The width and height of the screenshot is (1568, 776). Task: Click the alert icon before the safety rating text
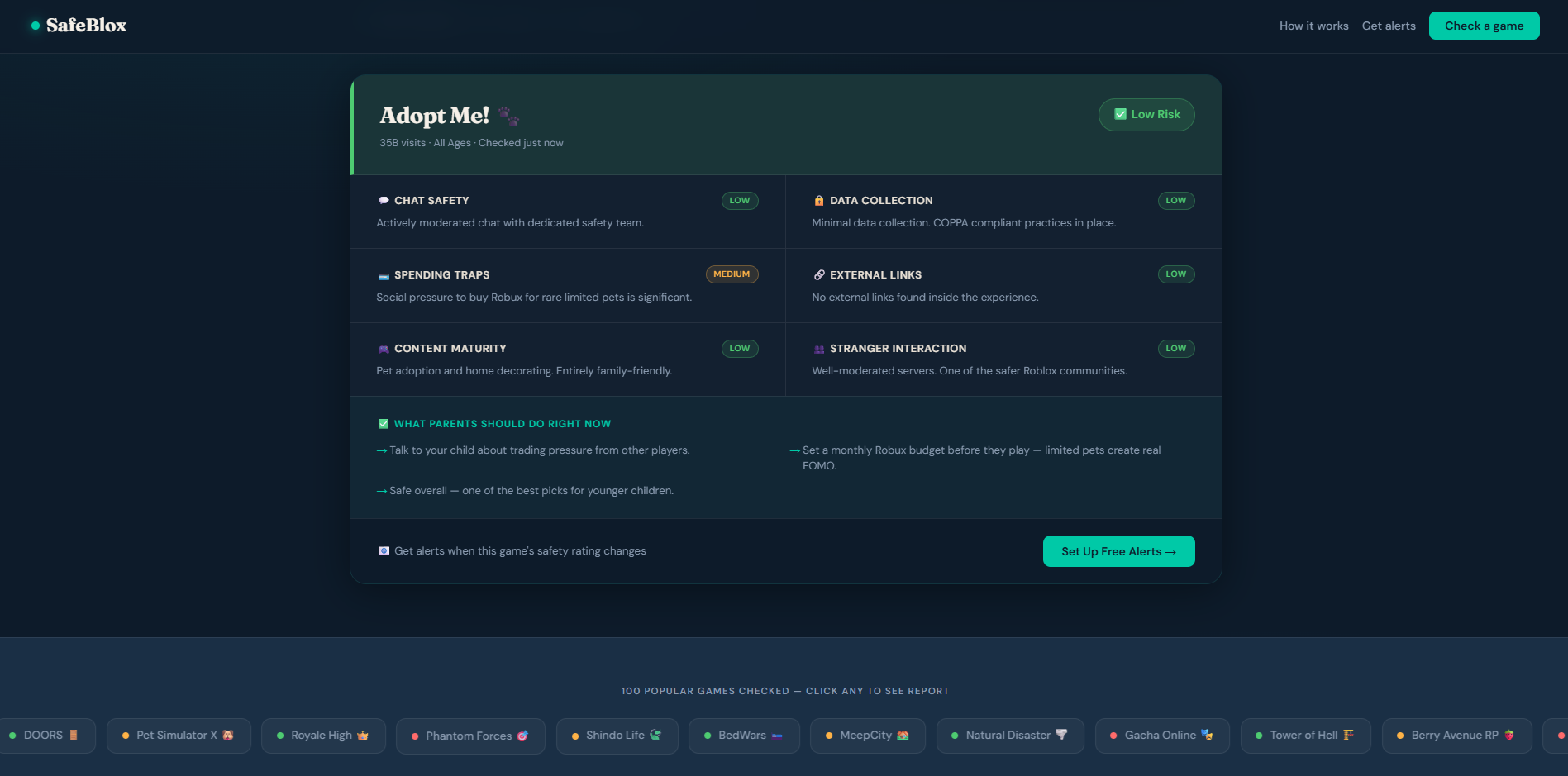click(384, 550)
